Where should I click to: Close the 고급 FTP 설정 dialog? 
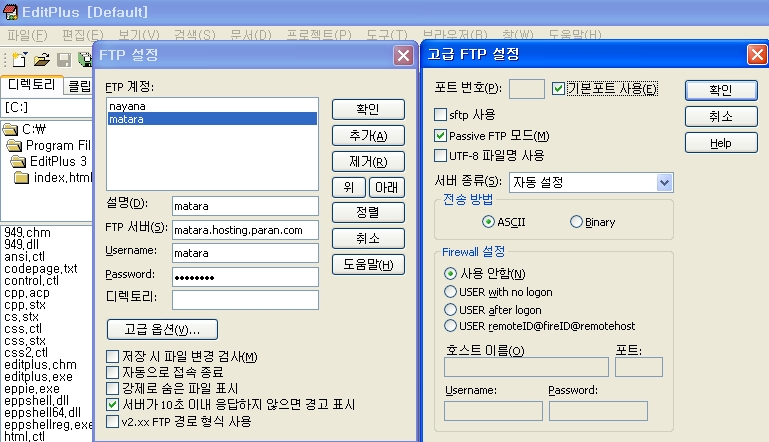[757, 54]
